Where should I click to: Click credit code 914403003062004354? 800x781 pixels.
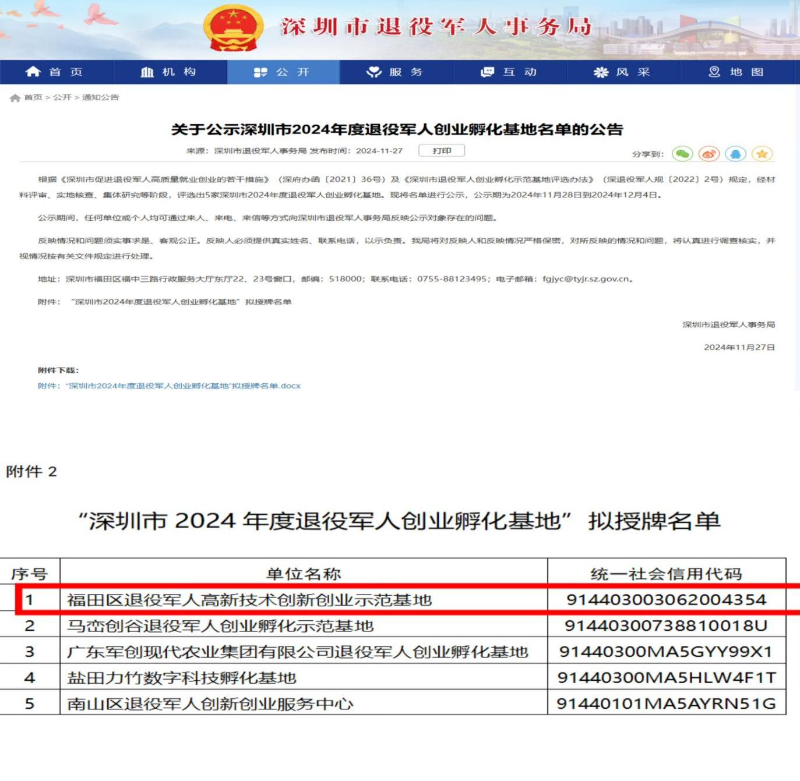(x=666, y=600)
